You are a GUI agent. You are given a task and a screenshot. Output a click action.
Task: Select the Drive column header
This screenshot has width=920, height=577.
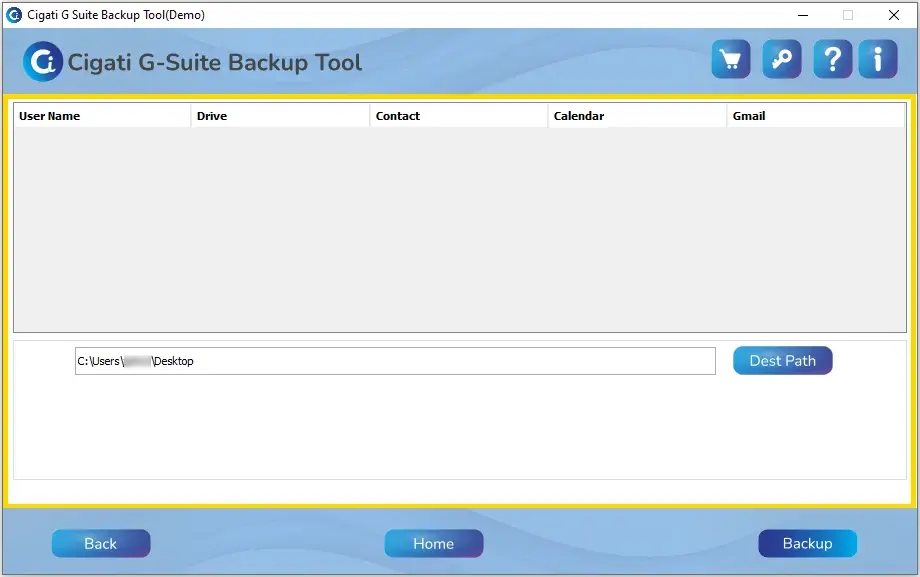[x=280, y=116]
